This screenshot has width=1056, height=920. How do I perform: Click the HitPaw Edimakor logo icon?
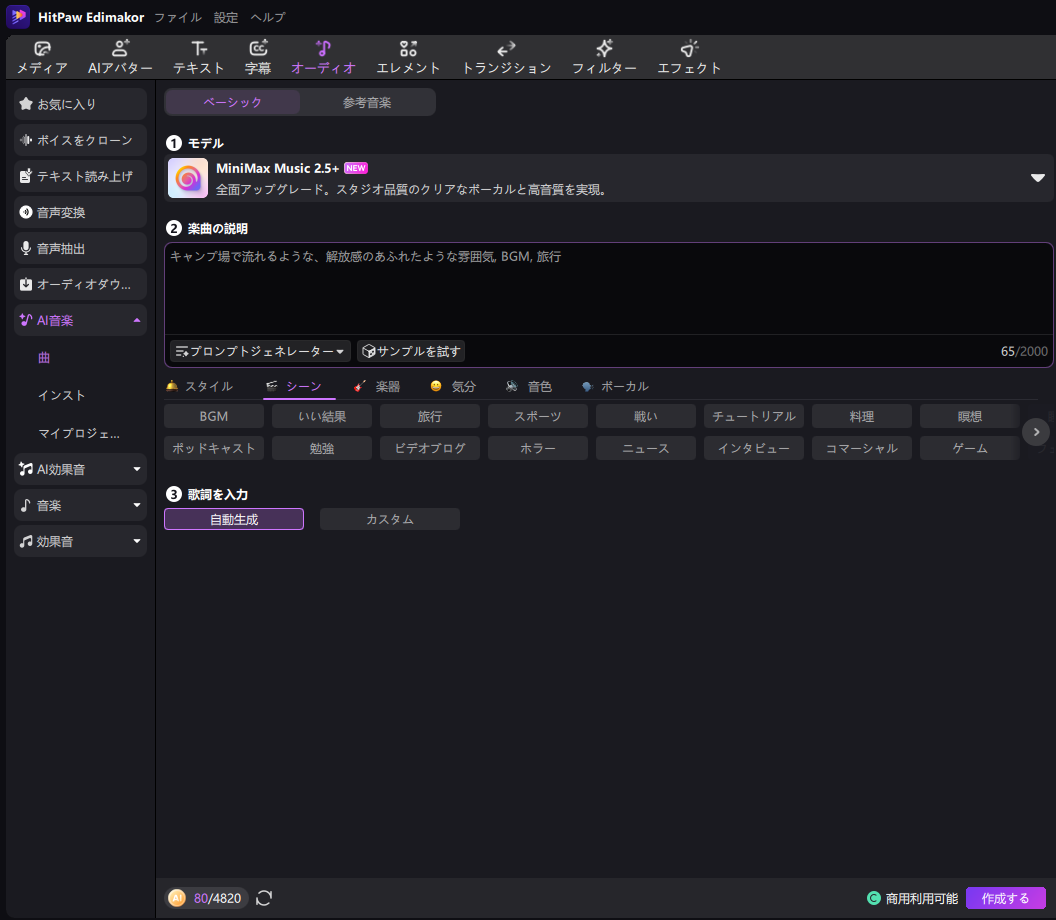(x=18, y=16)
